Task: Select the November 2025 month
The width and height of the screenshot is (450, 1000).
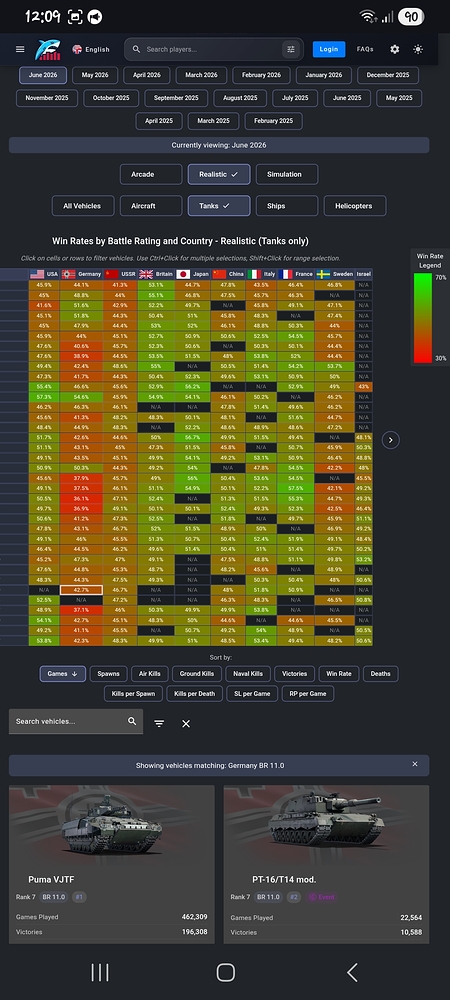Action: (x=47, y=98)
